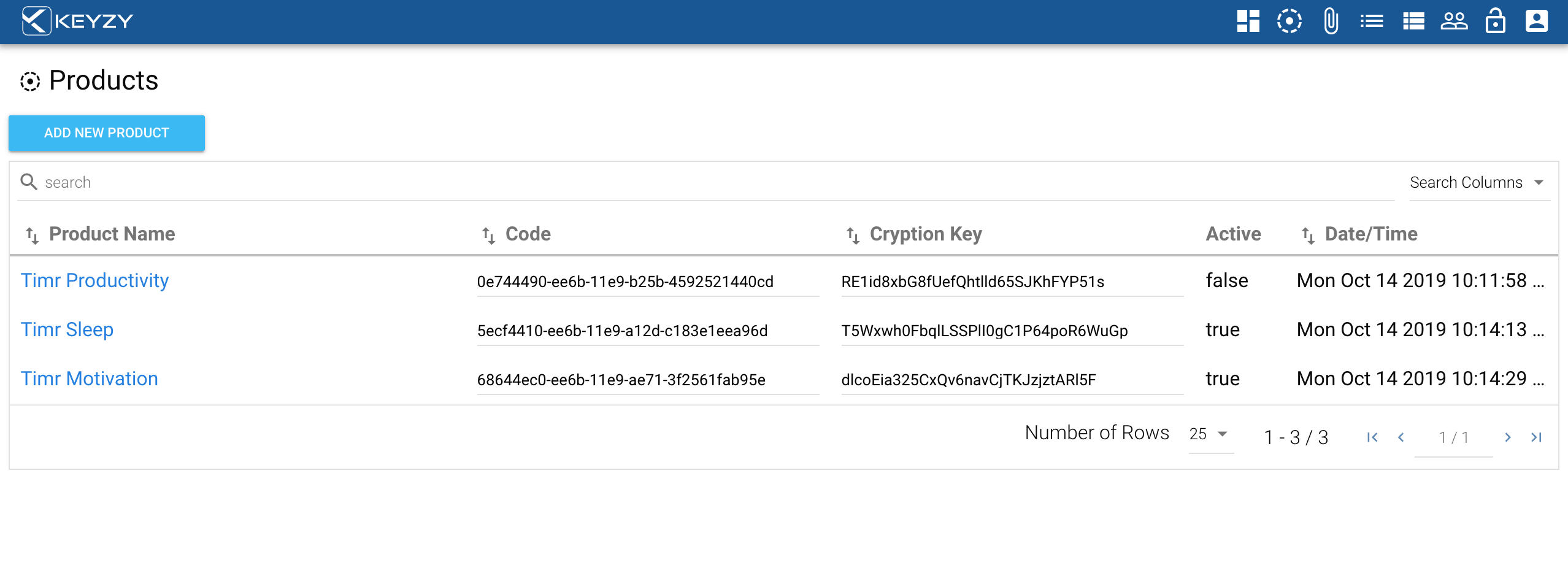Open the paperclip attachments icon
The image size is (1568, 584).
(x=1331, y=21)
